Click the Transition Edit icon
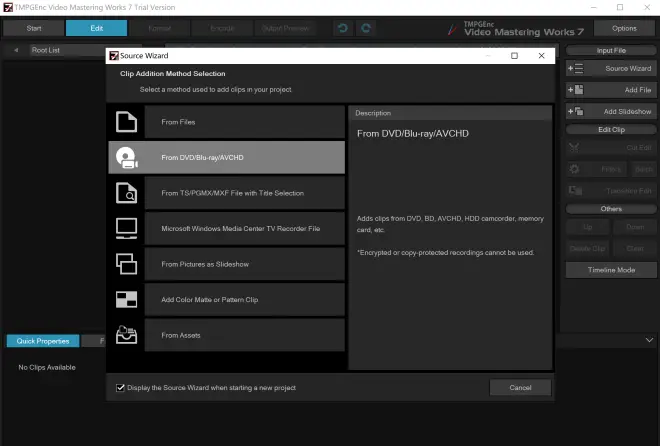This screenshot has height=446, width=660. tap(575, 191)
